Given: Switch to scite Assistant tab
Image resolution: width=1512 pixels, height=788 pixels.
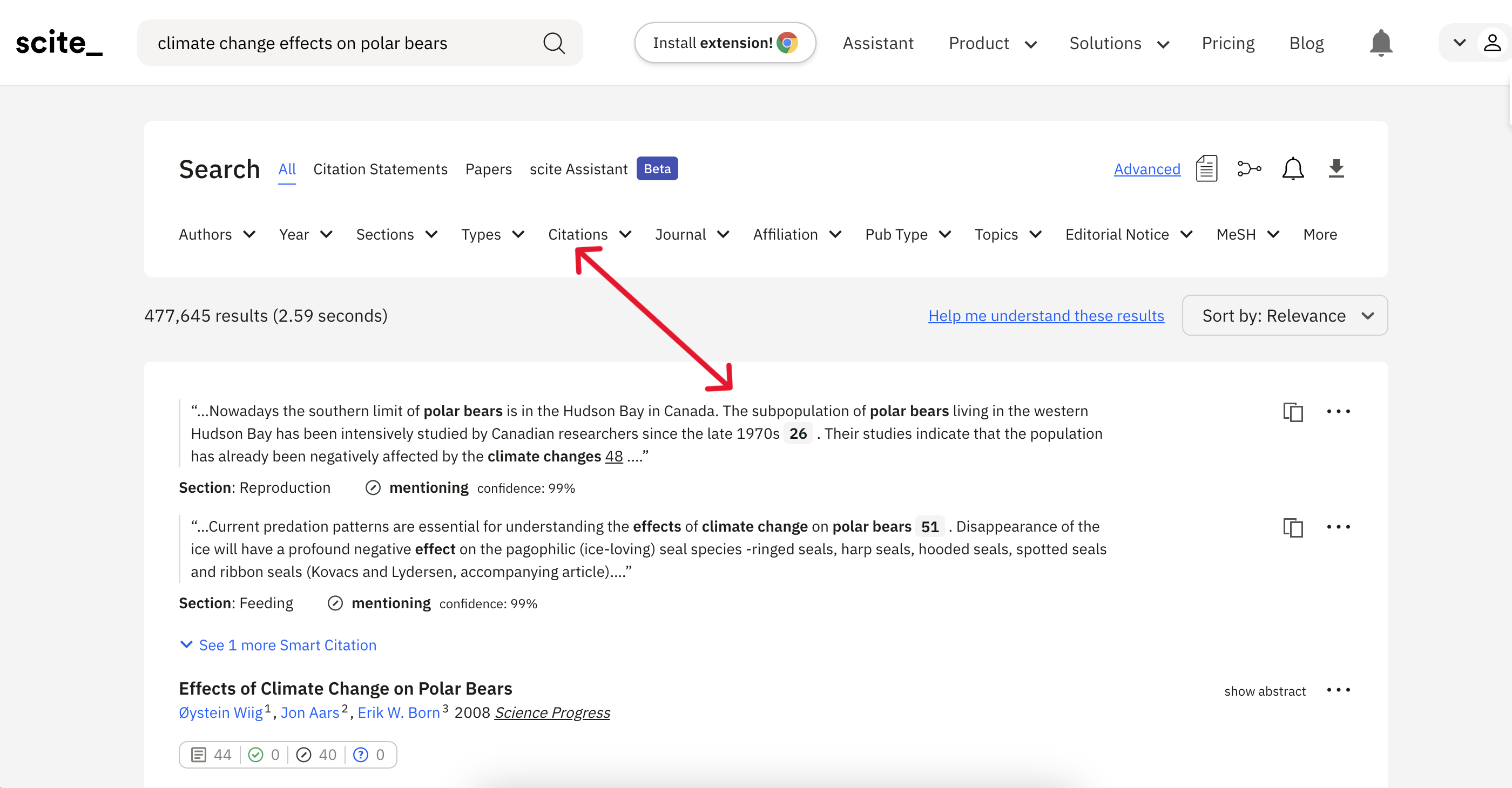Looking at the screenshot, I should (578, 169).
